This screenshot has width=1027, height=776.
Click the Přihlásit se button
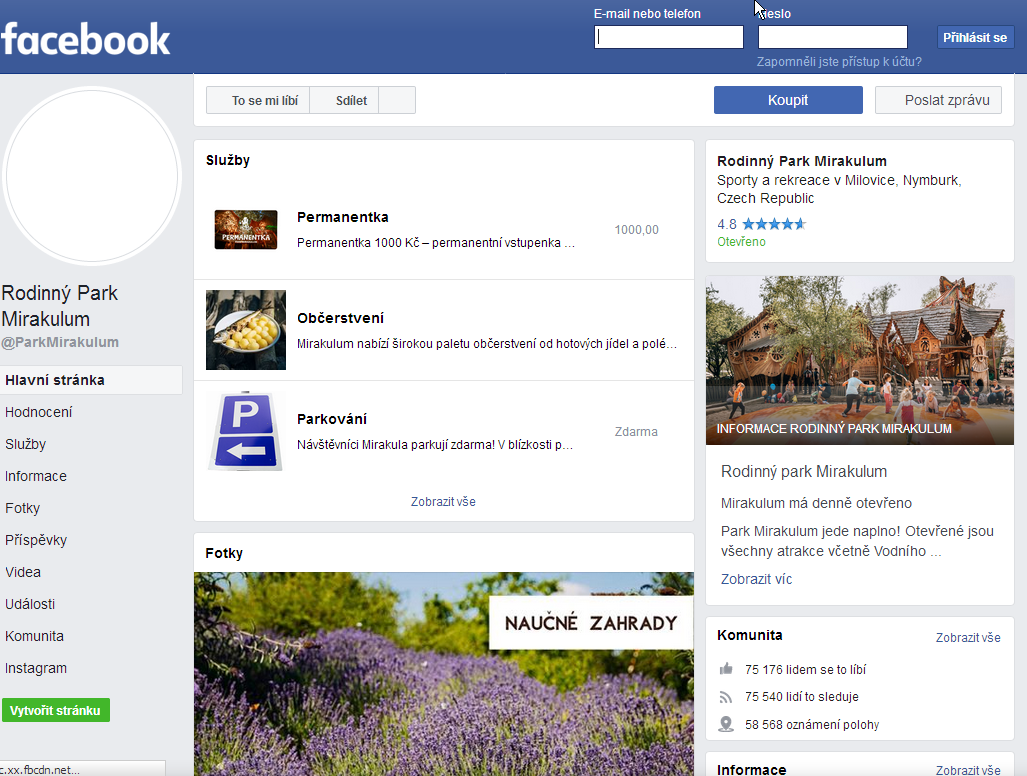[x=975, y=37]
